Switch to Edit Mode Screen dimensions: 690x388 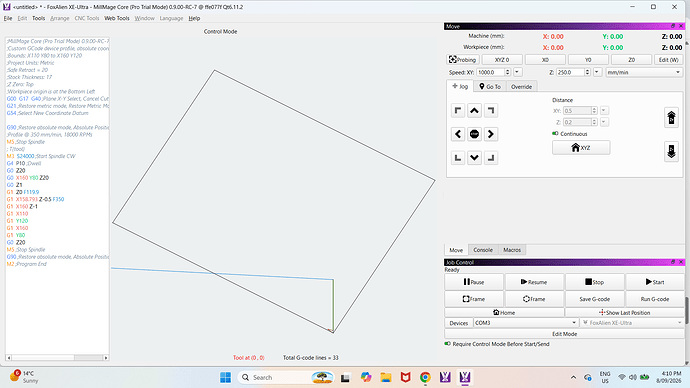pos(565,334)
